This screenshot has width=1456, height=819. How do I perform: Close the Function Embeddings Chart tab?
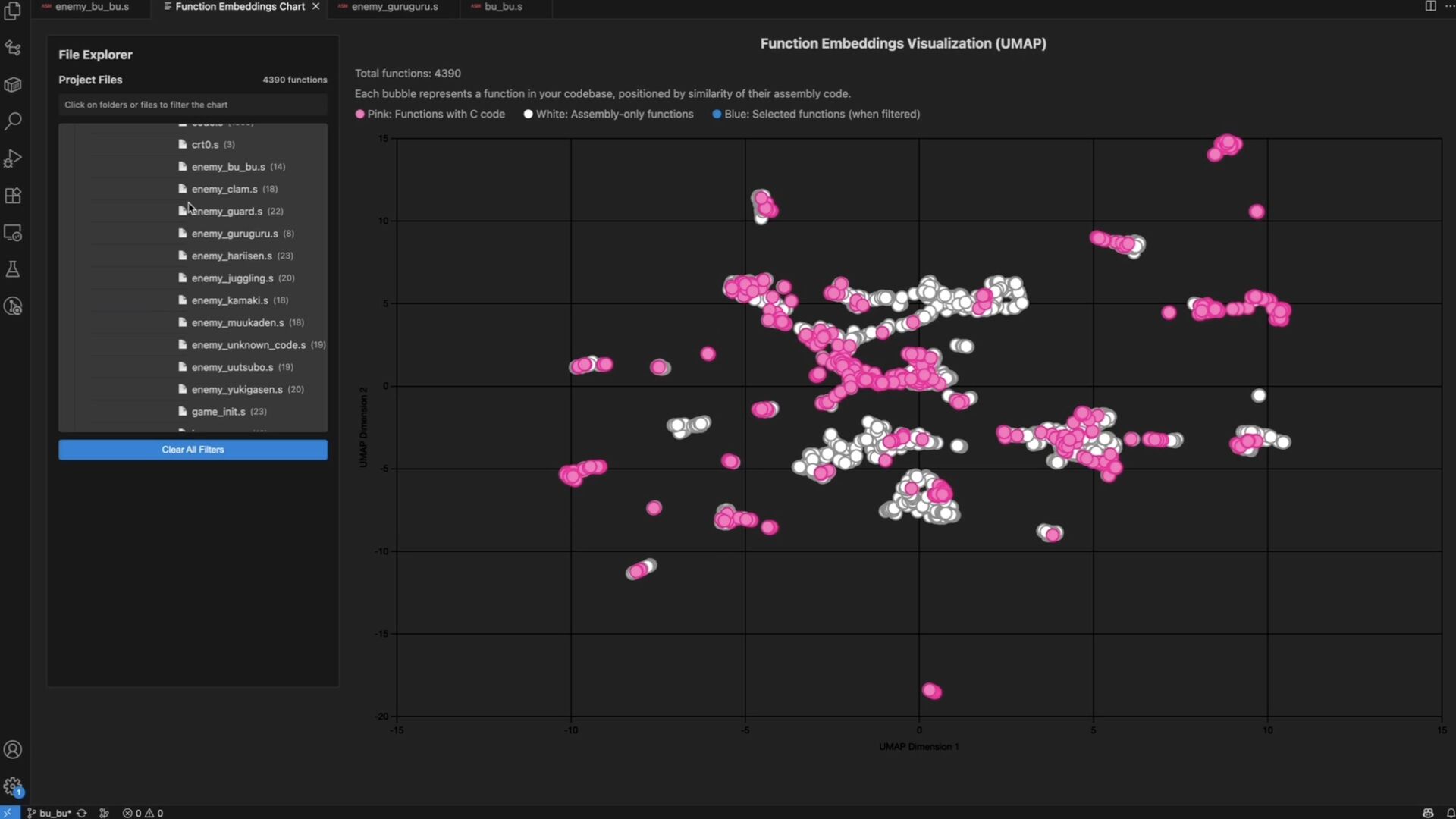[x=316, y=6]
